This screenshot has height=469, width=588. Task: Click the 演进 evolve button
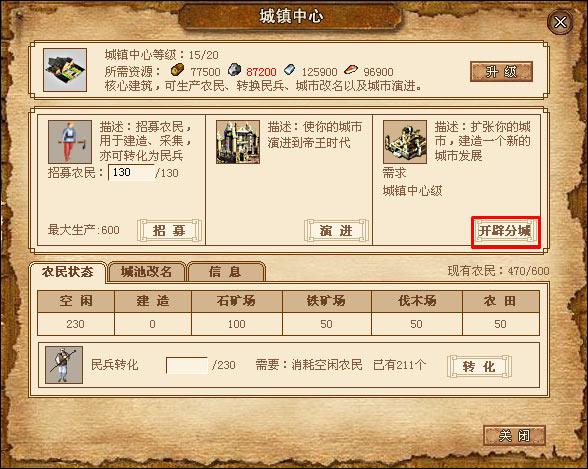tap(336, 231)
